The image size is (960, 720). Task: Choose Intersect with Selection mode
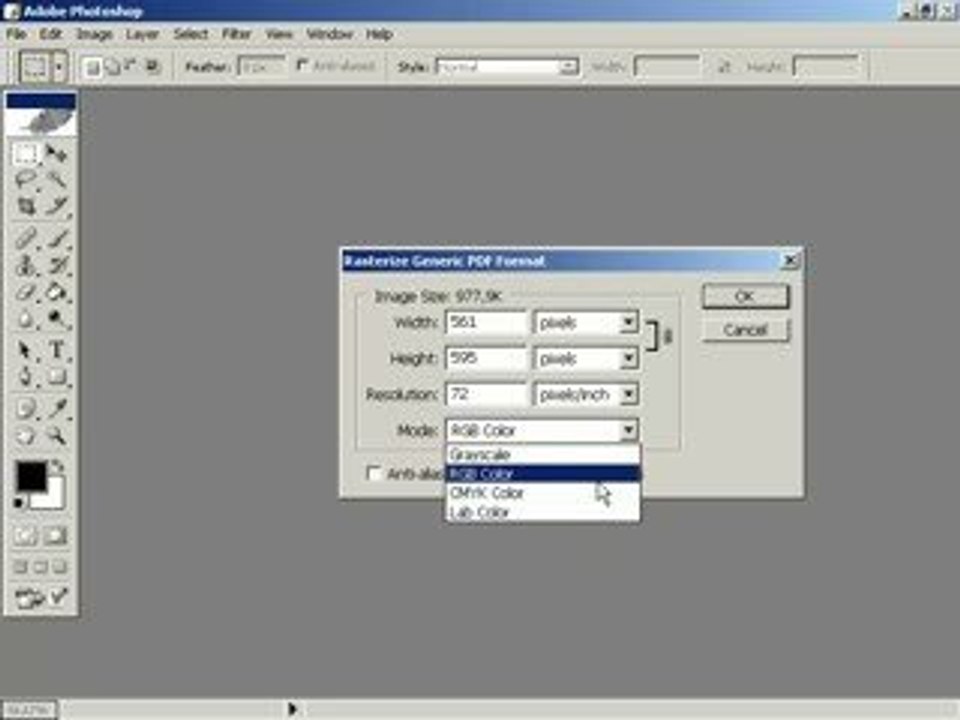[152, 67]
